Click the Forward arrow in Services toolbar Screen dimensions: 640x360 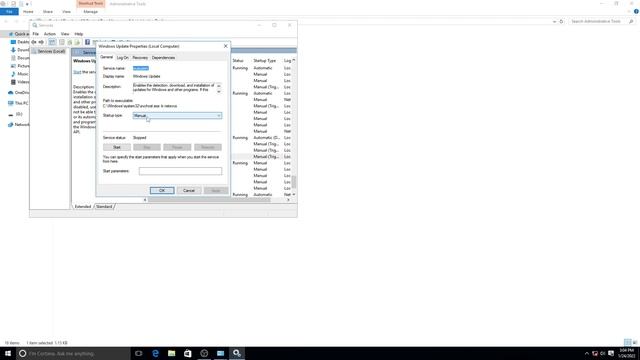41,42
